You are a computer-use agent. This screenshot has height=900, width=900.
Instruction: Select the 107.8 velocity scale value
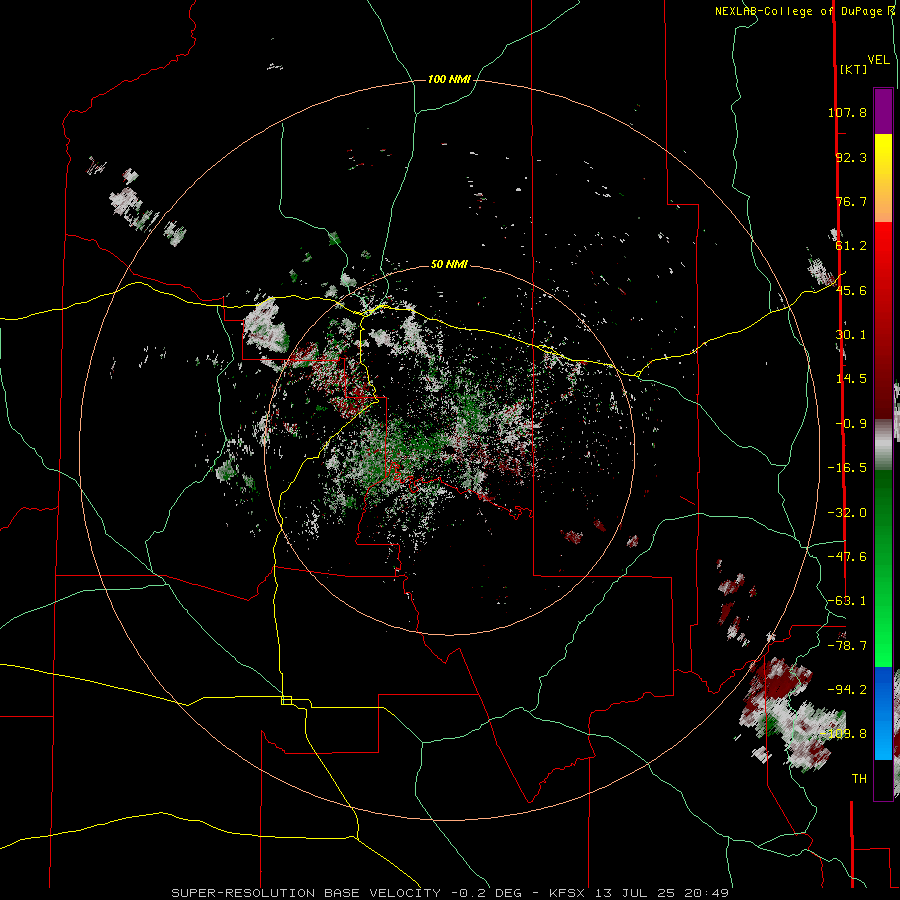(847, 112)
